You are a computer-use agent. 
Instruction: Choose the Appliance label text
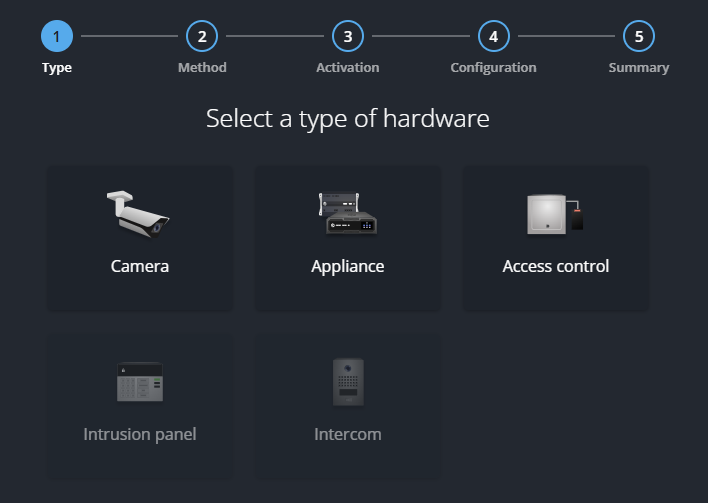pyautogui.click(x=347, y=266)
